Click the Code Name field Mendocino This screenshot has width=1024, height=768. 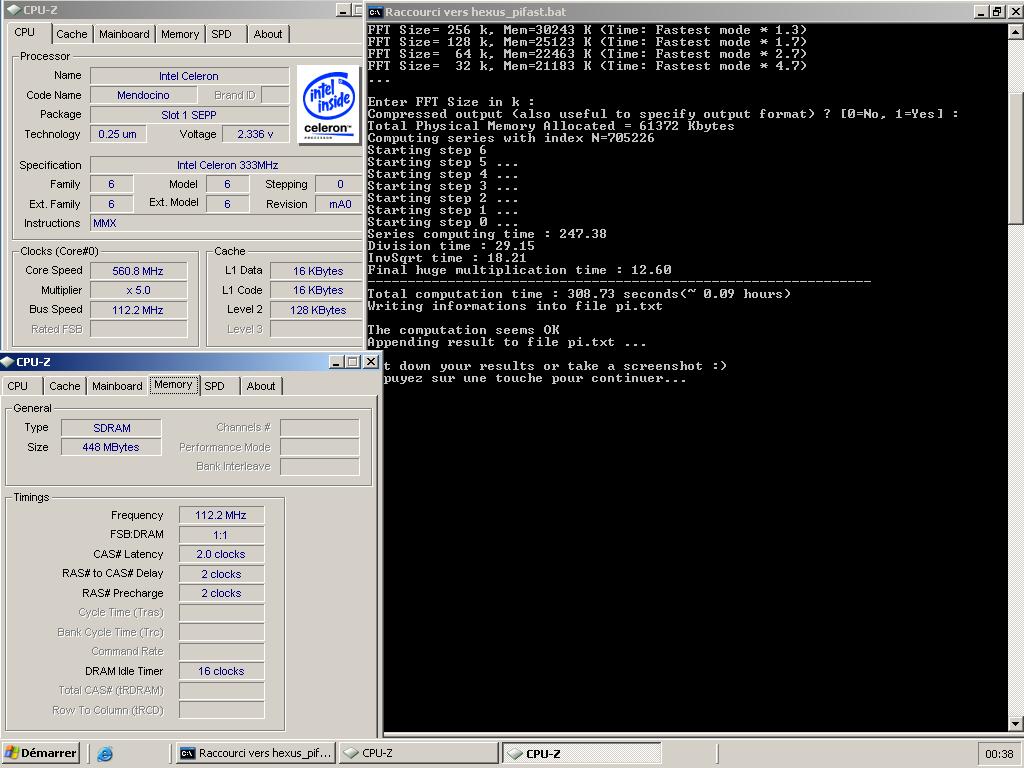pyautogui.click(x=143, y=95)
